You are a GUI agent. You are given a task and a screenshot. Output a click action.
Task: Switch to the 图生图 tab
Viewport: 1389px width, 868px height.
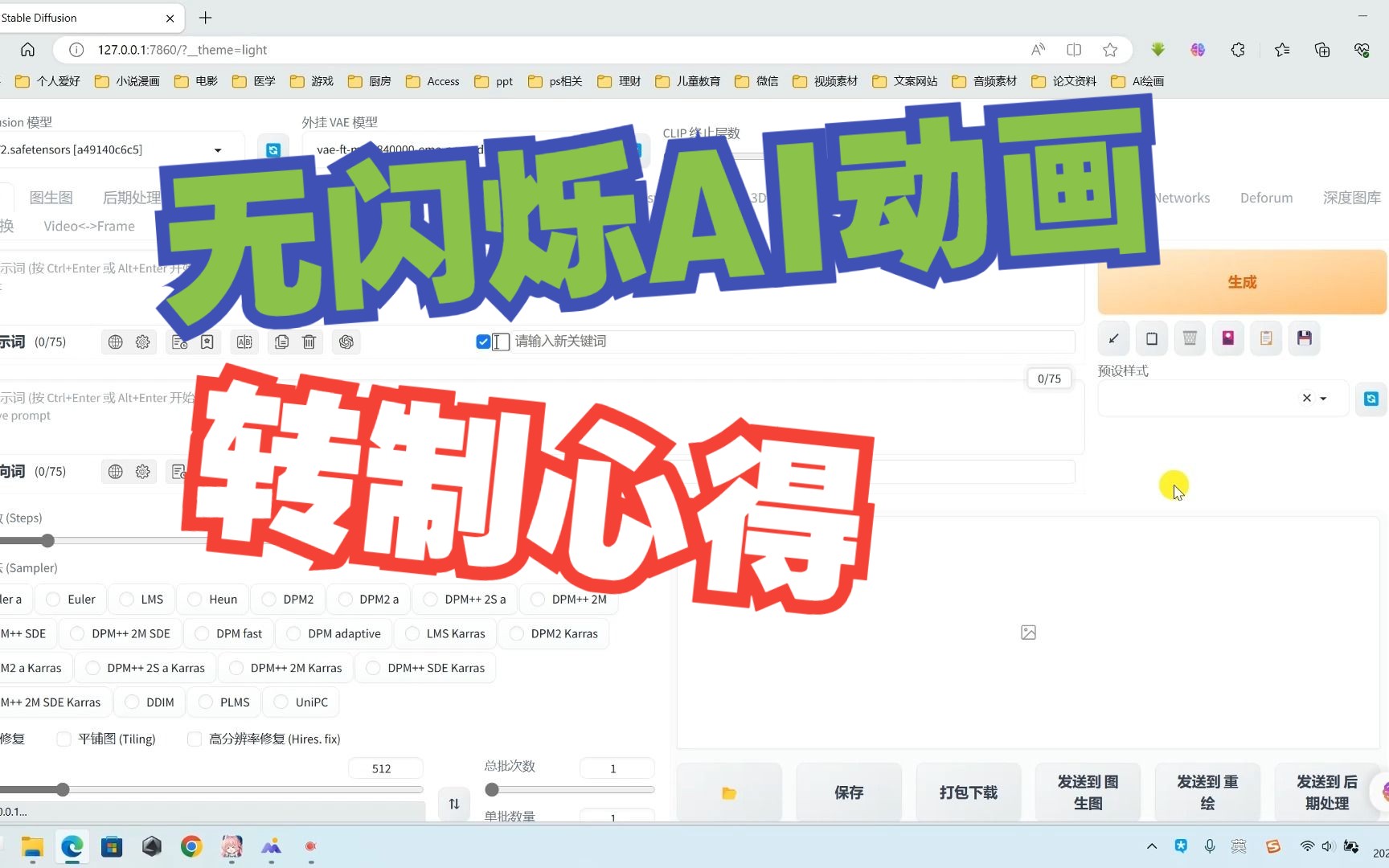point(51,199)
